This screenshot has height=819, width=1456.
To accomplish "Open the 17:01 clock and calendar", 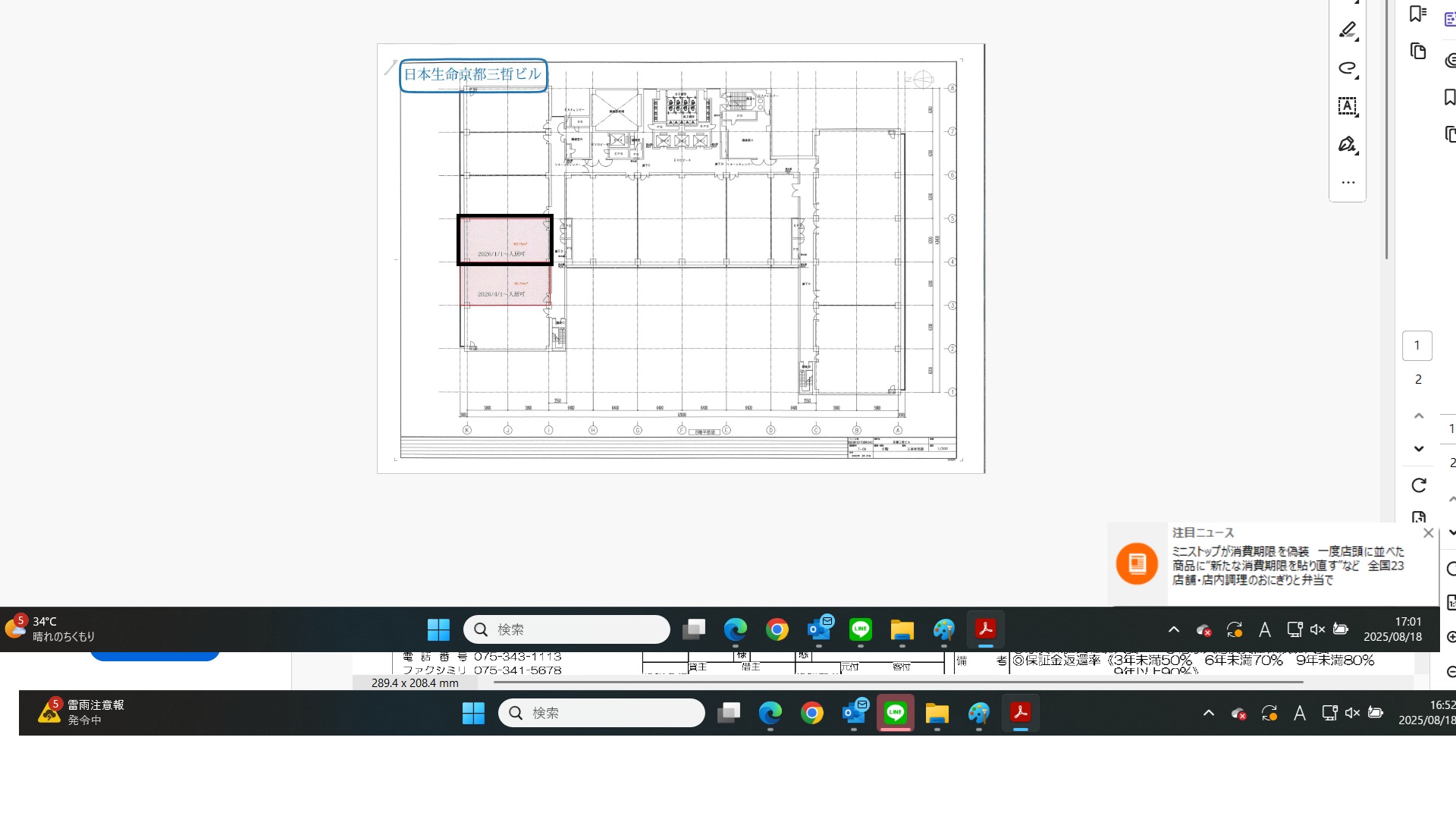I will (1393, 629).
